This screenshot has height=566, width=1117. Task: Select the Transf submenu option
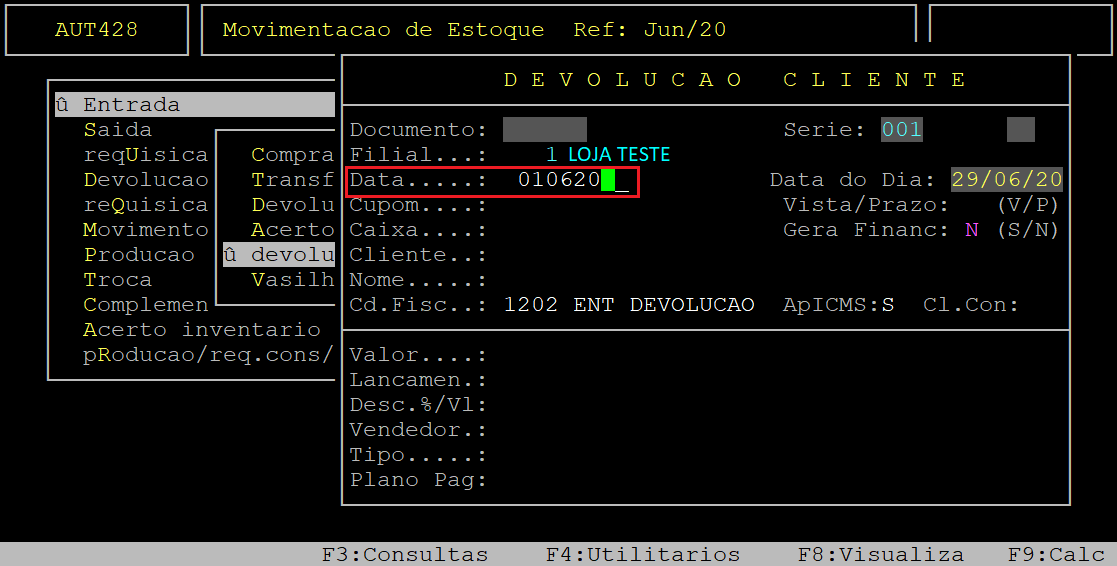[x=291, y=180]
